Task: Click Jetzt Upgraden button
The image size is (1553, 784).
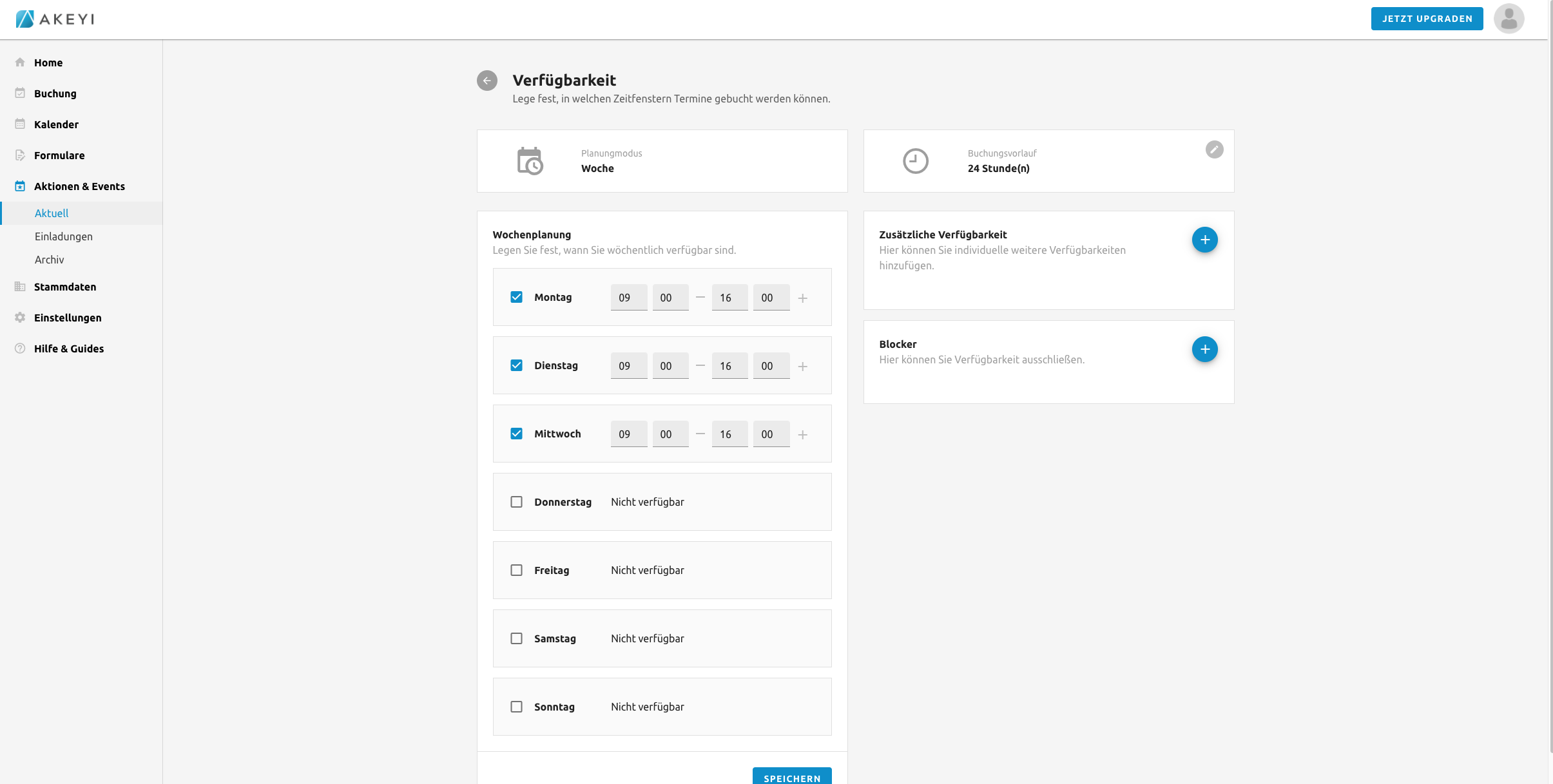Action: 1427,19
